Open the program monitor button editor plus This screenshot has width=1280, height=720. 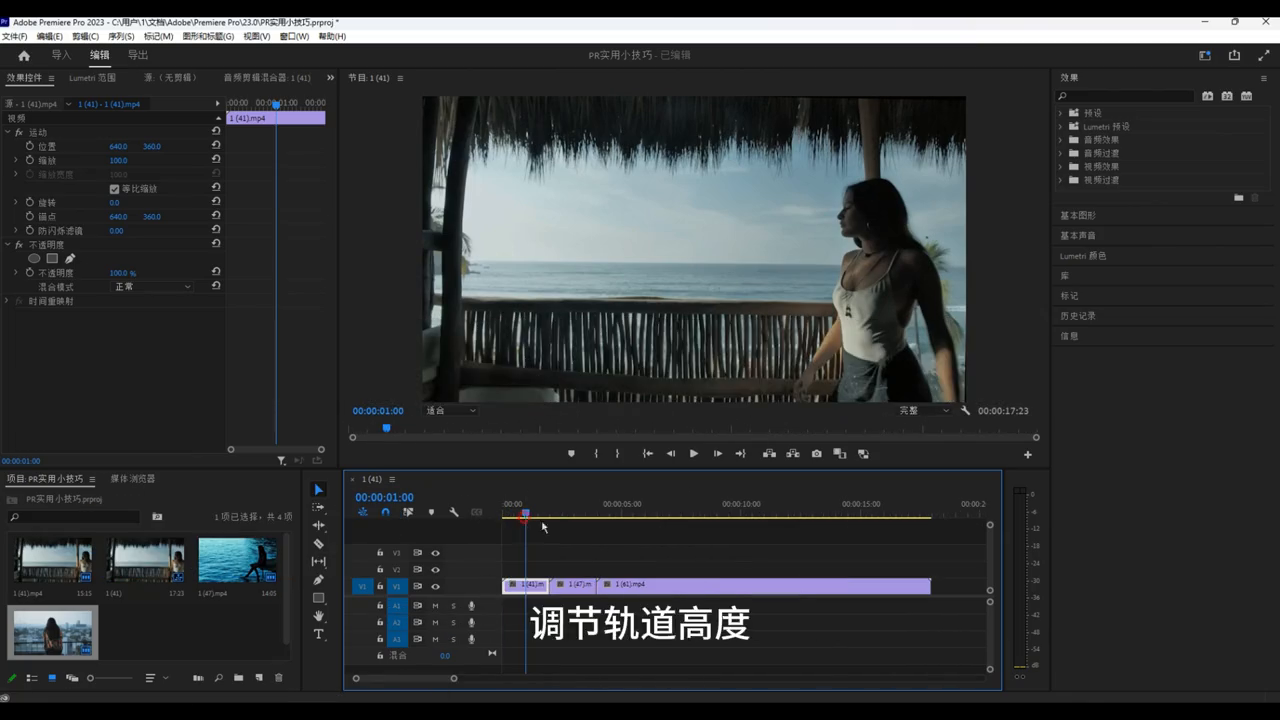point(1027,455)
